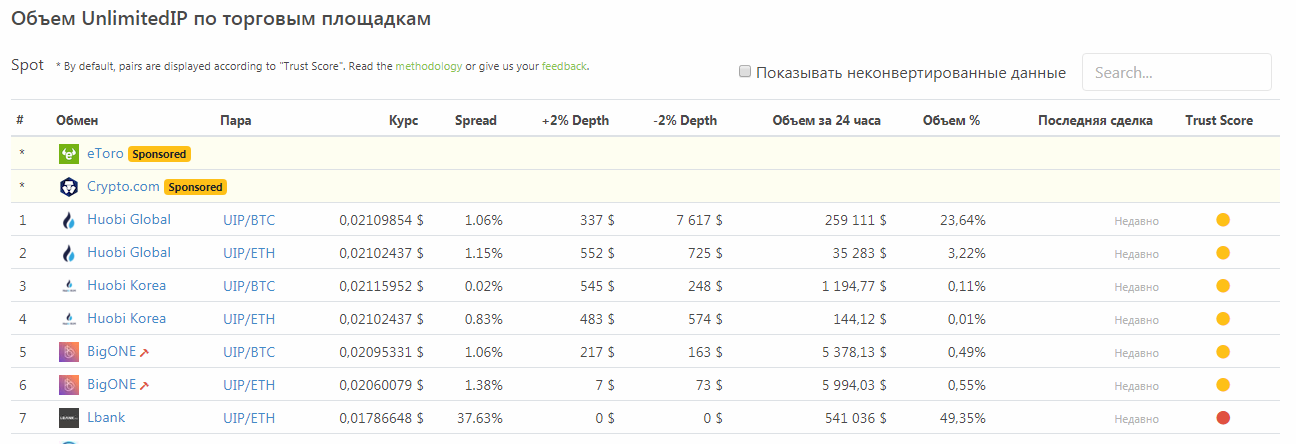This screenshot has height=444, width=1296.
Task: Click BigONE logo icon in row 5
Action: (x=68, y=352)
